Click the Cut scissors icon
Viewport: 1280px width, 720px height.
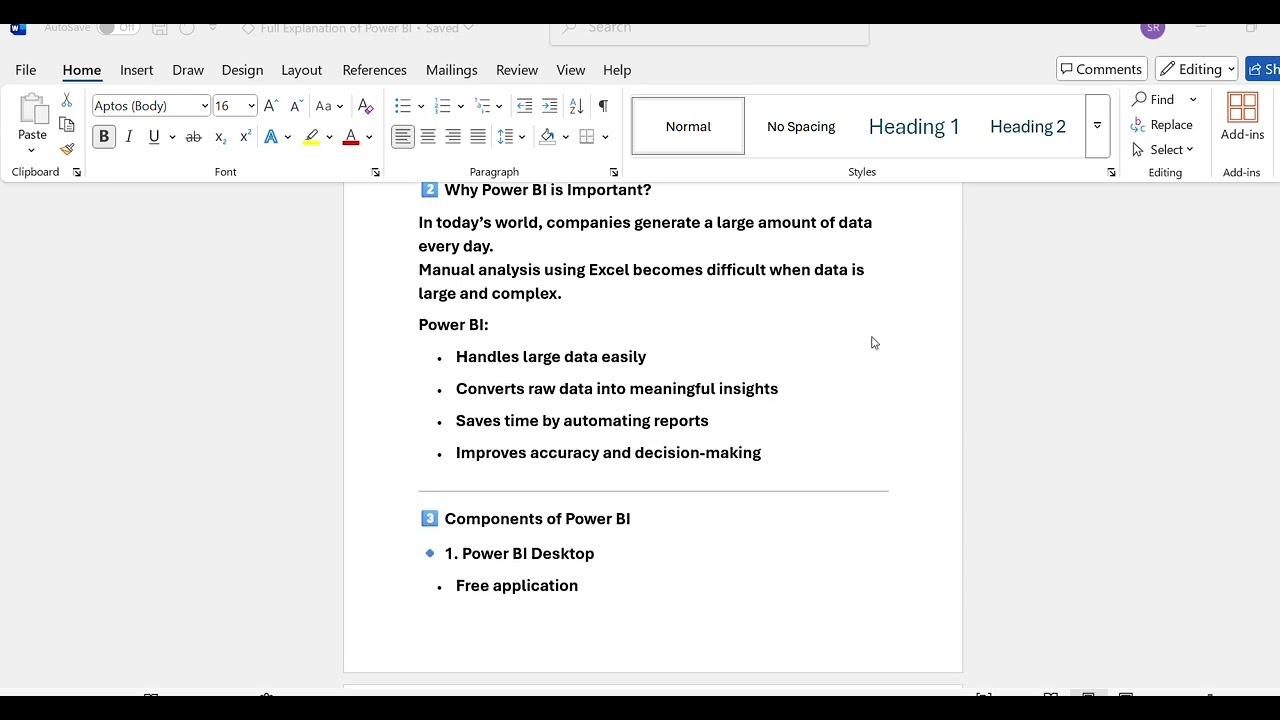pos(67,100)
